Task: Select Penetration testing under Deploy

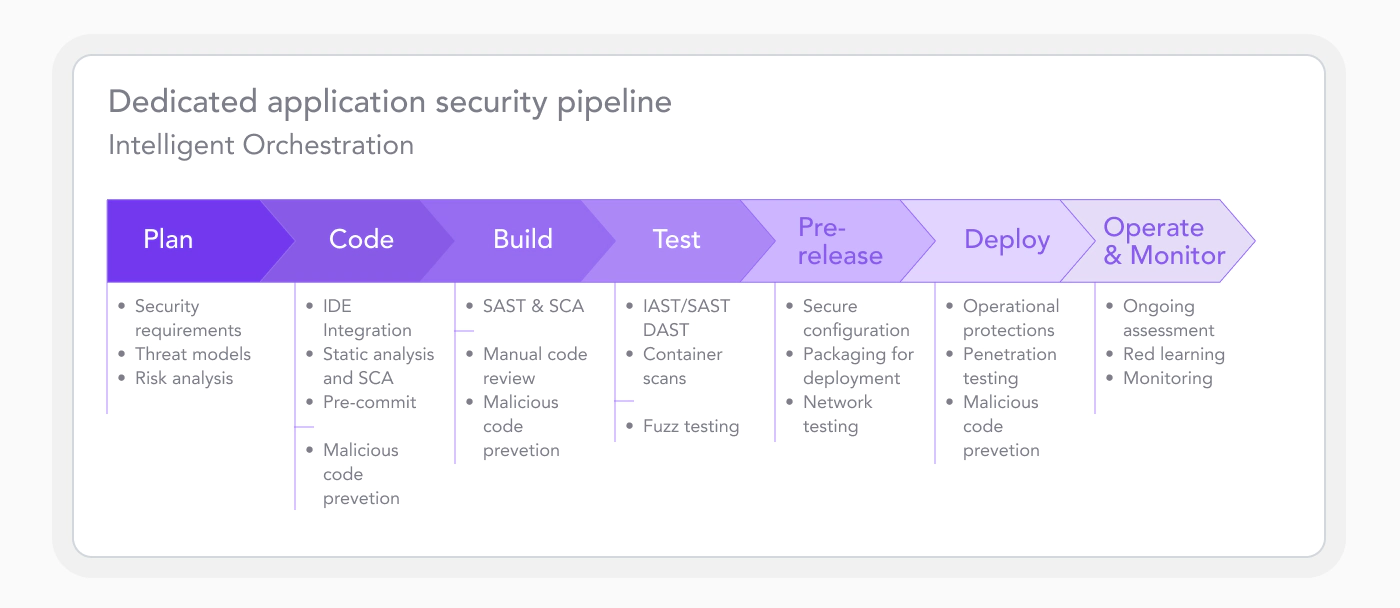Action: click(x=1009, y=366)
